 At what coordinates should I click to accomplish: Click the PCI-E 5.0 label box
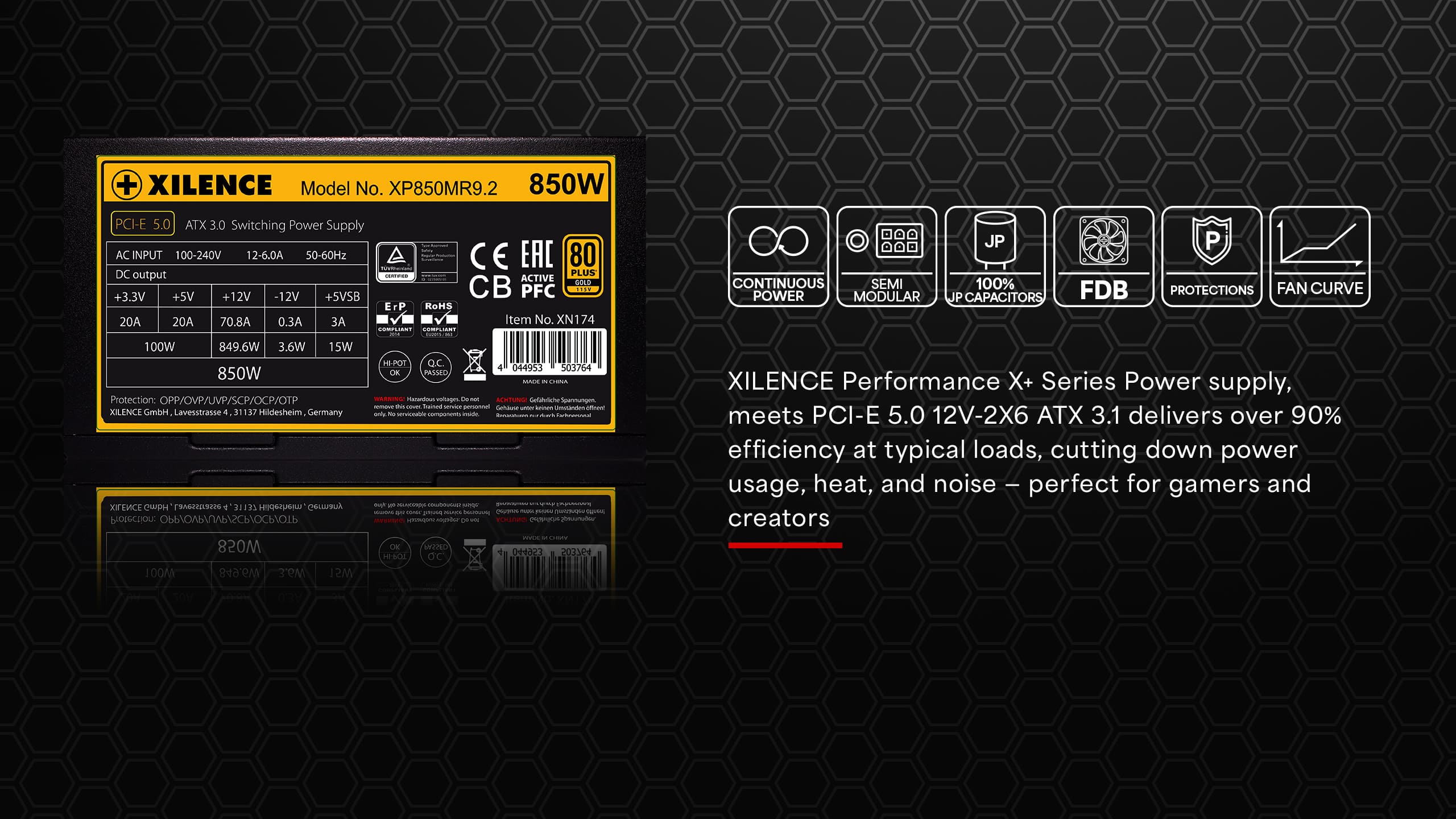pos(143,224)
